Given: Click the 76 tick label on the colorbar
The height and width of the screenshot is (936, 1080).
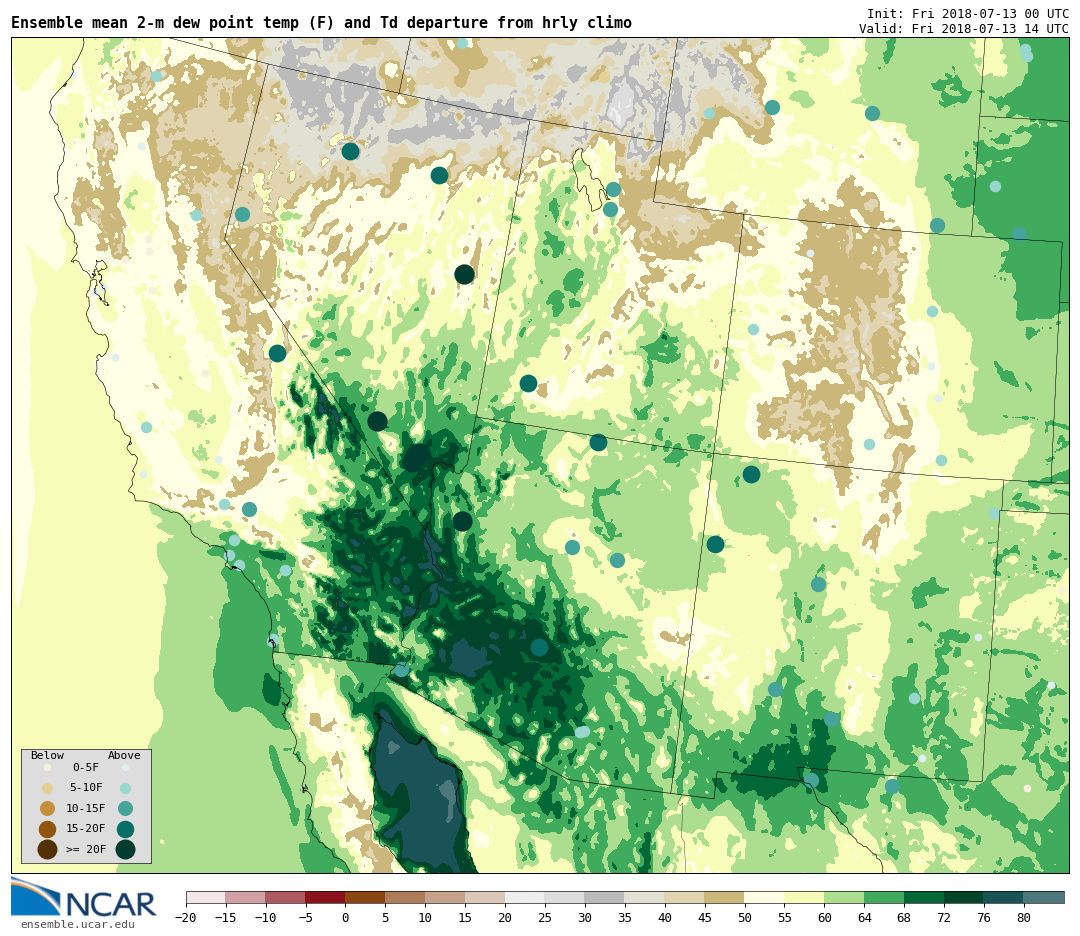Looking at the screenshot, I should coord(984,917).
